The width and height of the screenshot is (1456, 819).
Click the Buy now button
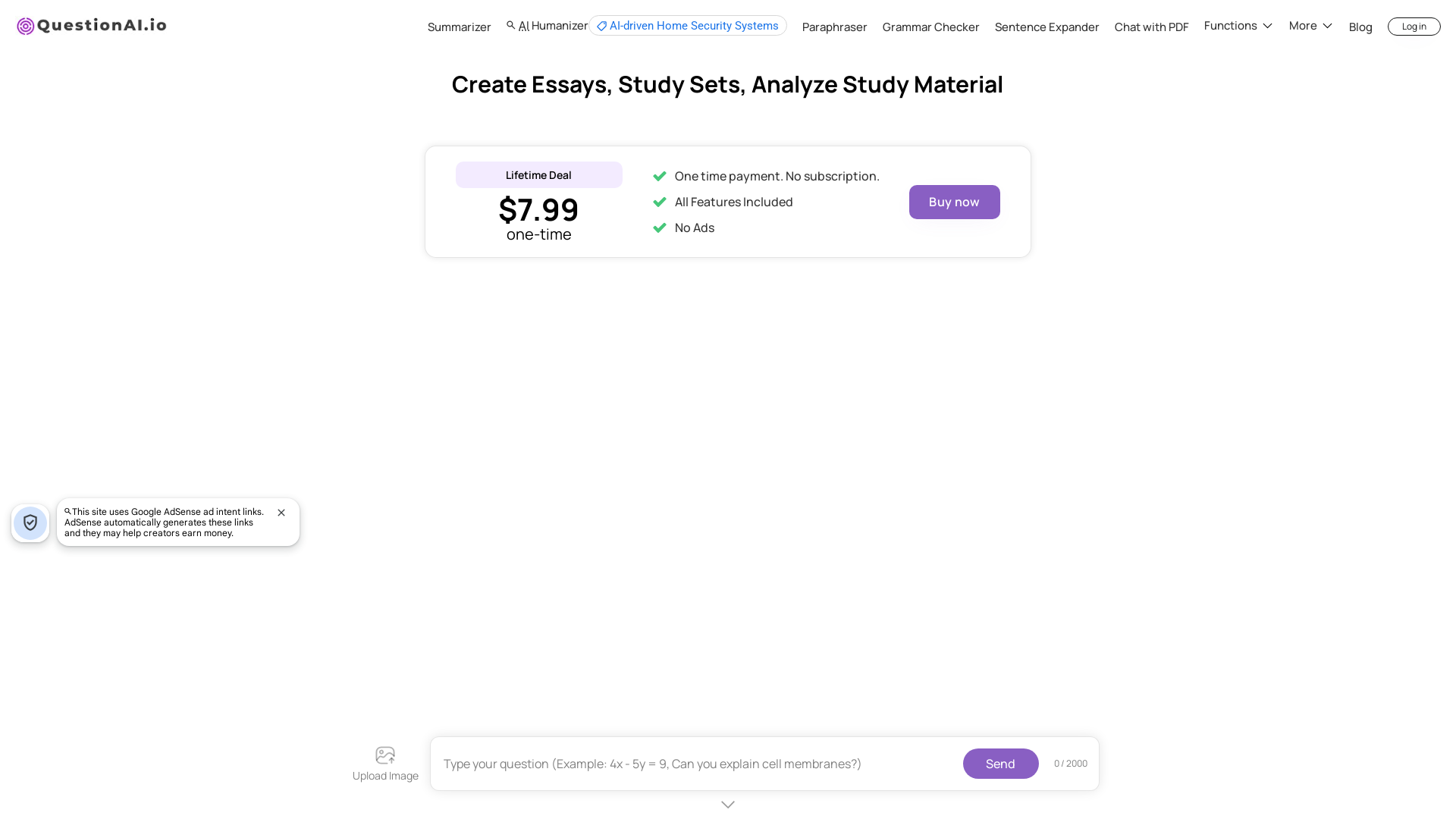[x=954, y=202]
